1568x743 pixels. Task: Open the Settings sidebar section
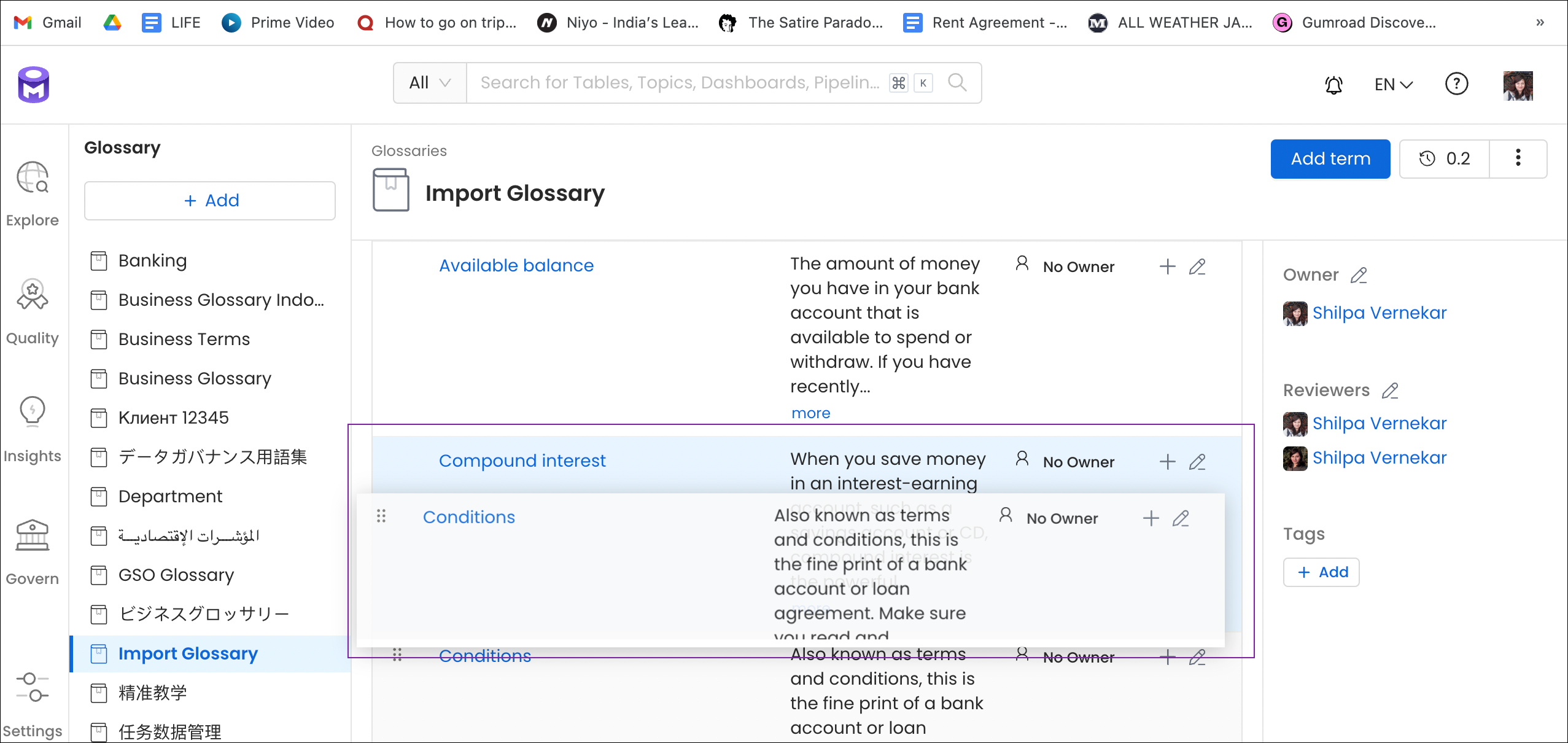pyautogui.click(x=33, y=704)
